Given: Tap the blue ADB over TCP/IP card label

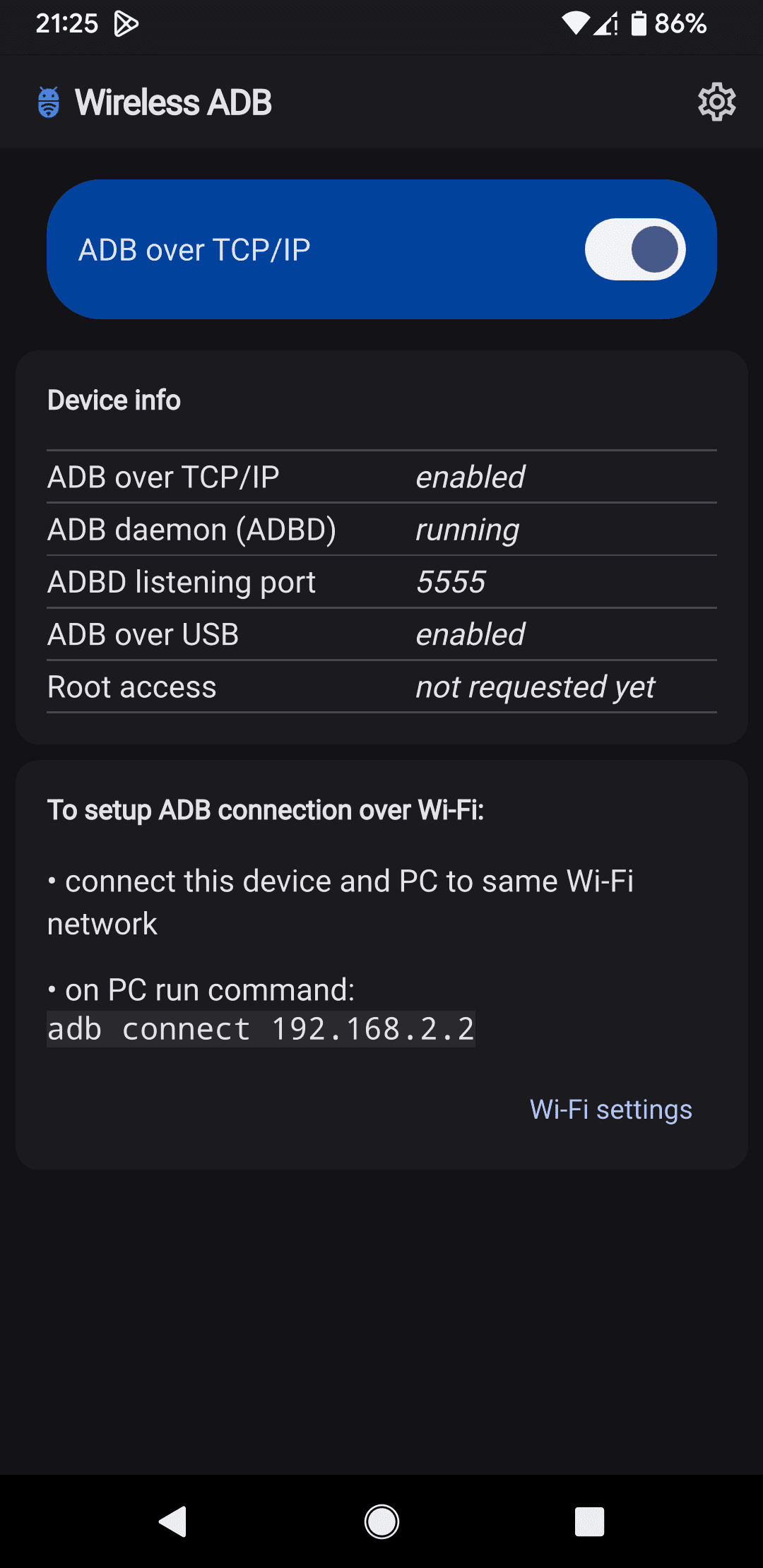Looking at the screenshot, I should tap(194, 250).
